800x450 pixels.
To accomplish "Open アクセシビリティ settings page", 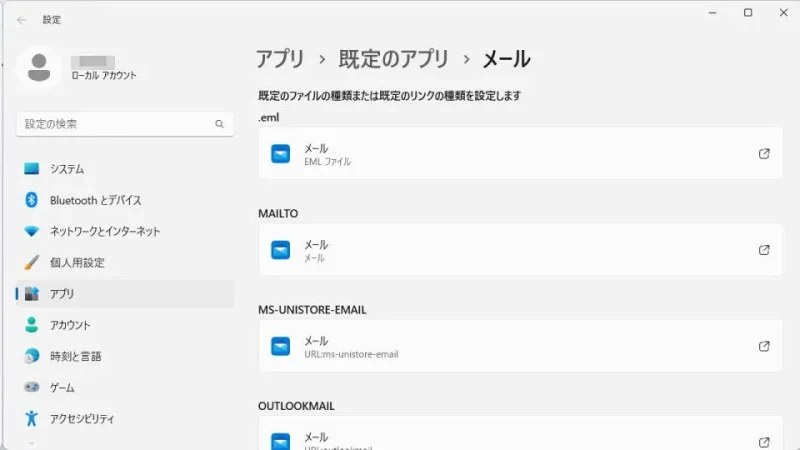I will (82, 418).
